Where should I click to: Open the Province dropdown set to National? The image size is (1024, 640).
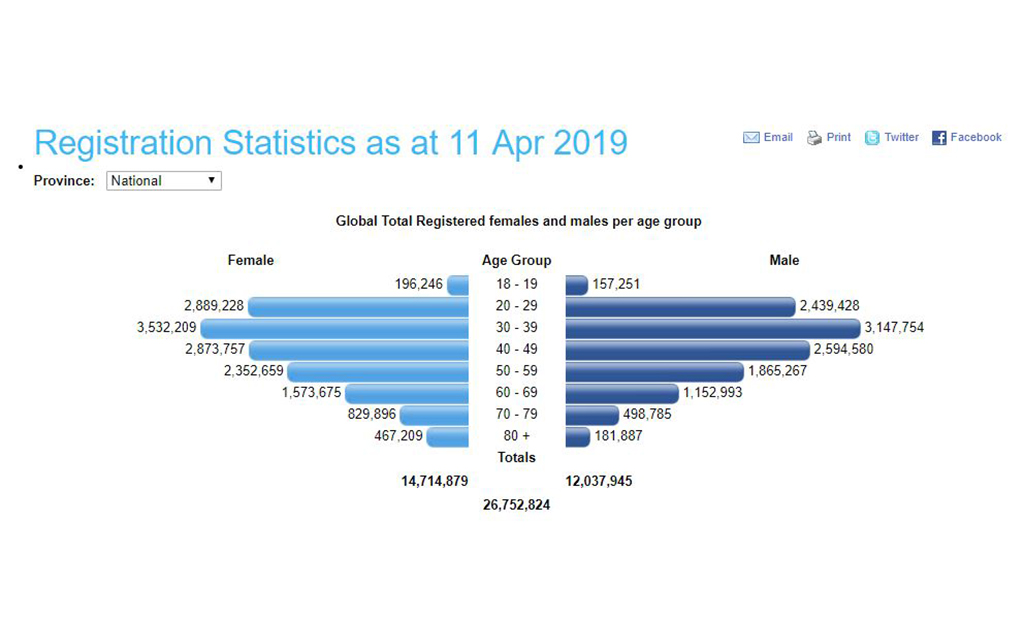coord(164,181)
